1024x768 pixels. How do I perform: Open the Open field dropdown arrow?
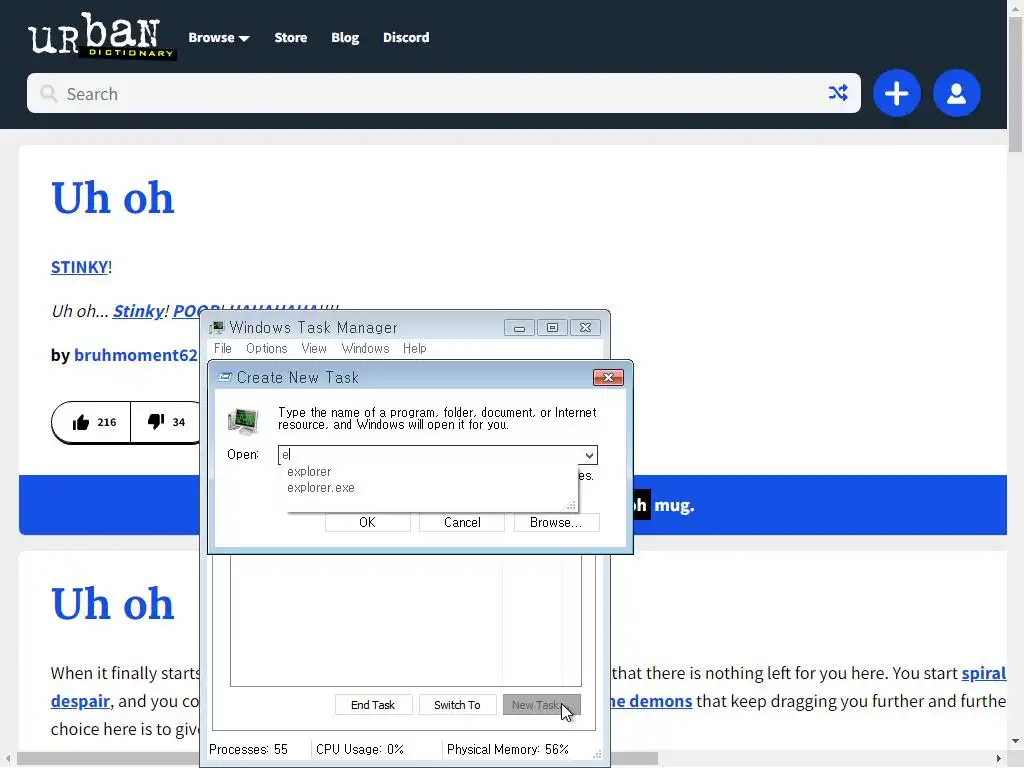589,455
